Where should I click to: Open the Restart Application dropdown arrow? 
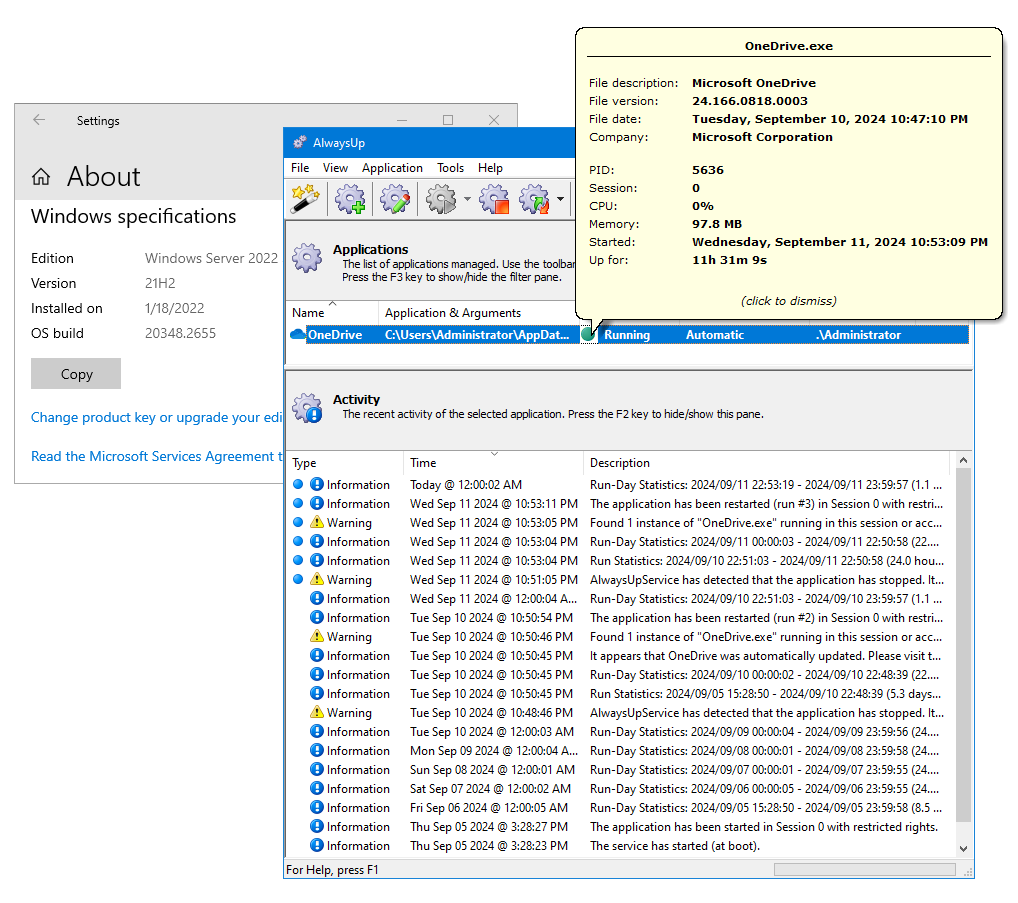coord(560,199)
